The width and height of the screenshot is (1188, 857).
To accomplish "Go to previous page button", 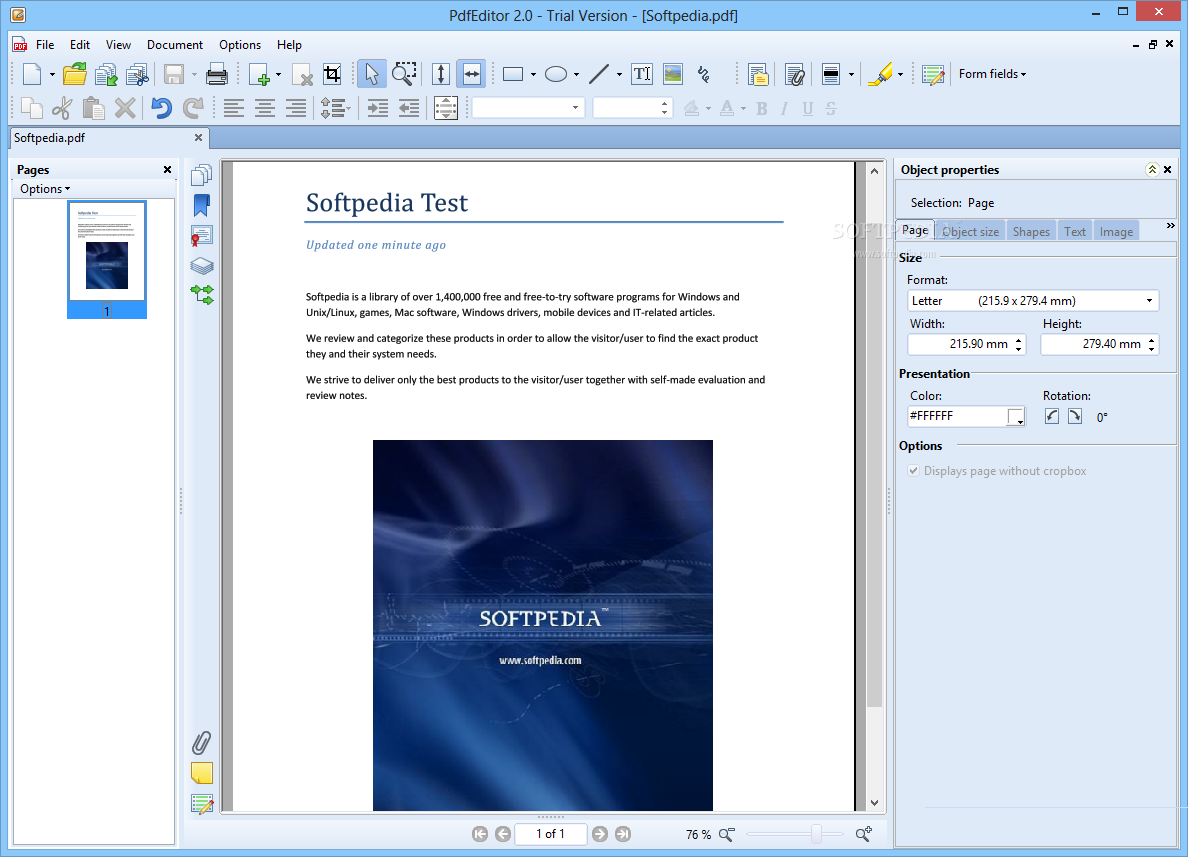I will (x=503, y=834).
